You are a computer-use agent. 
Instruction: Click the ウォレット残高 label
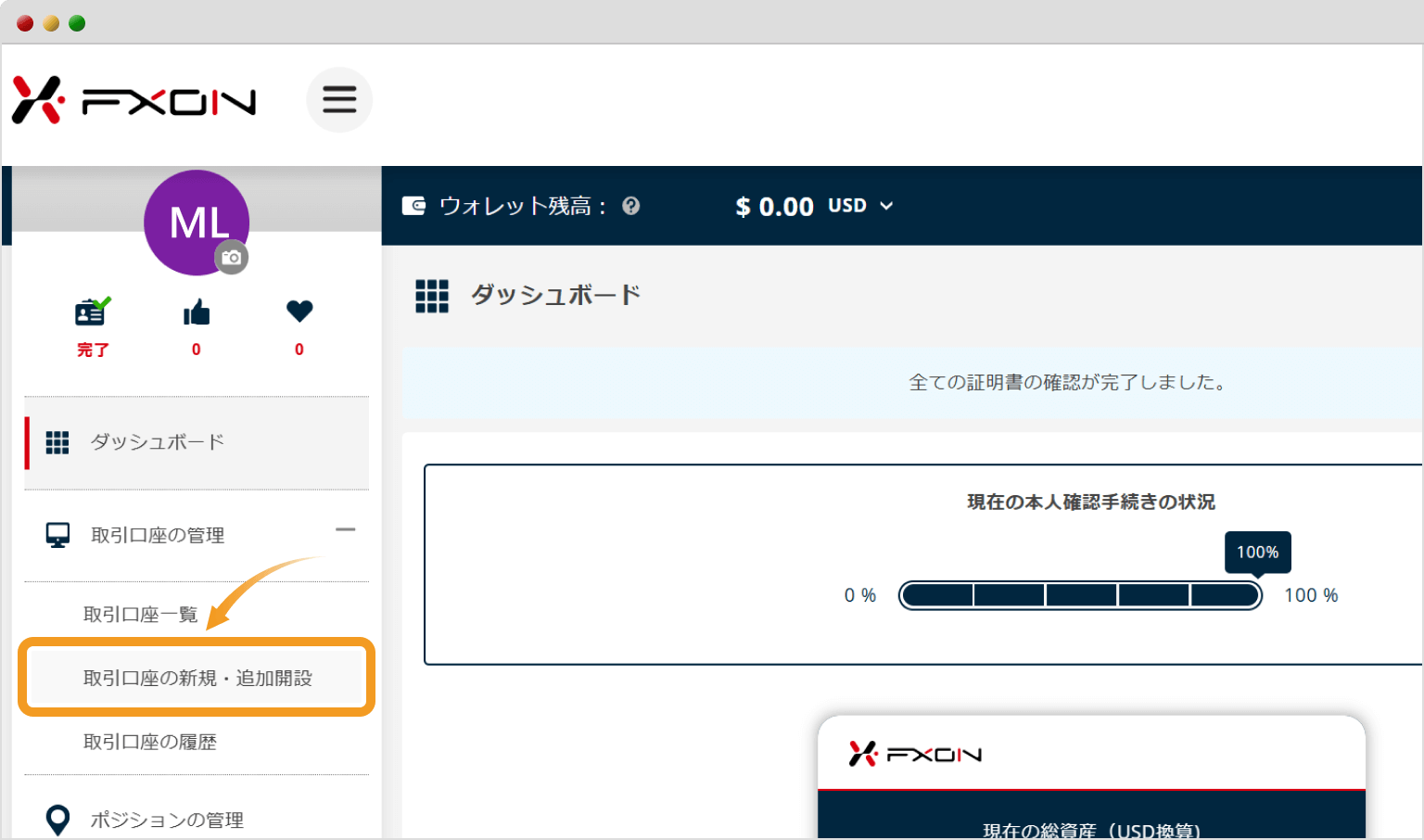[523, 206]
